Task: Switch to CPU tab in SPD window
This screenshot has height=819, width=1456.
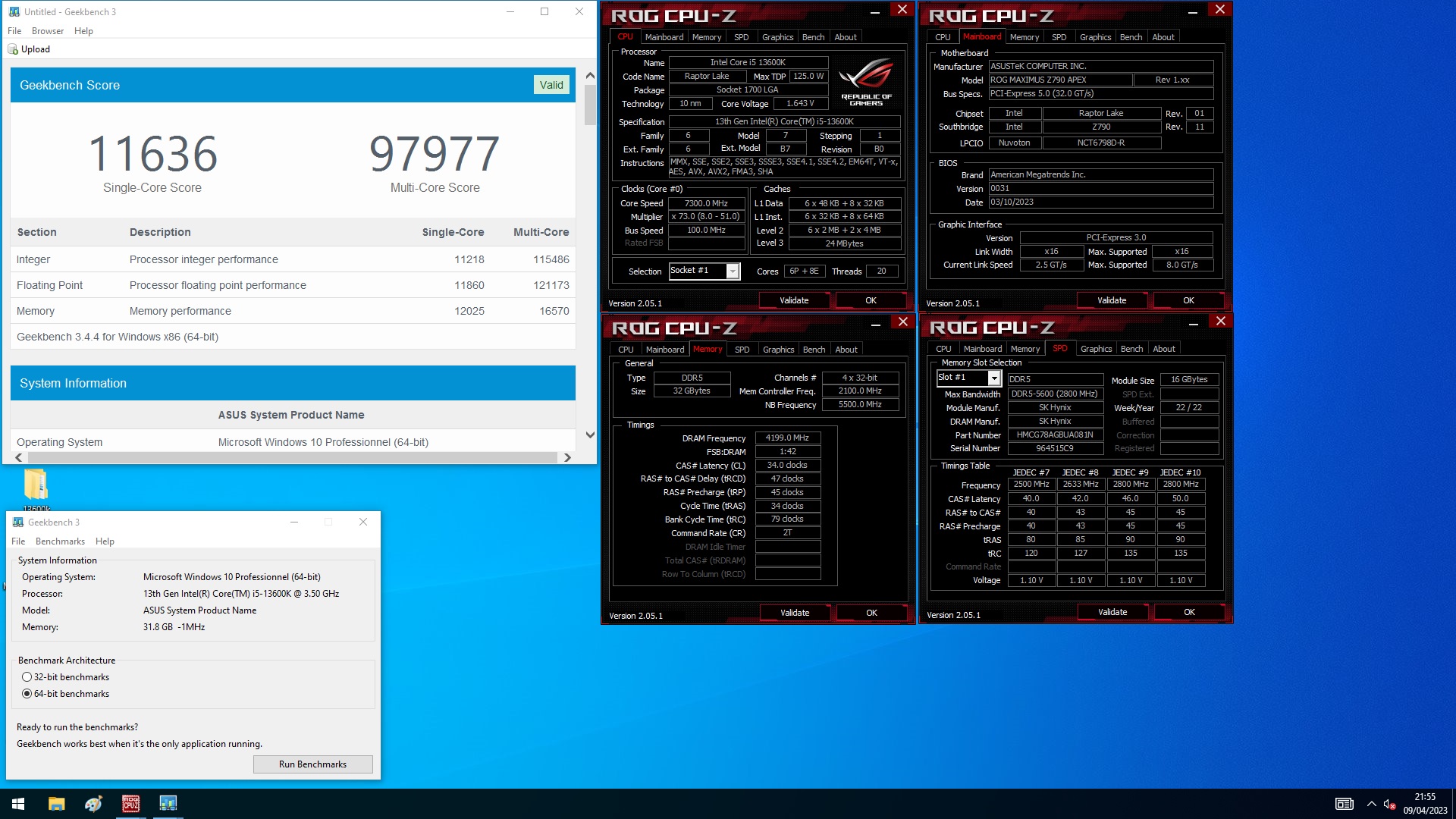Action: [943, 349]
